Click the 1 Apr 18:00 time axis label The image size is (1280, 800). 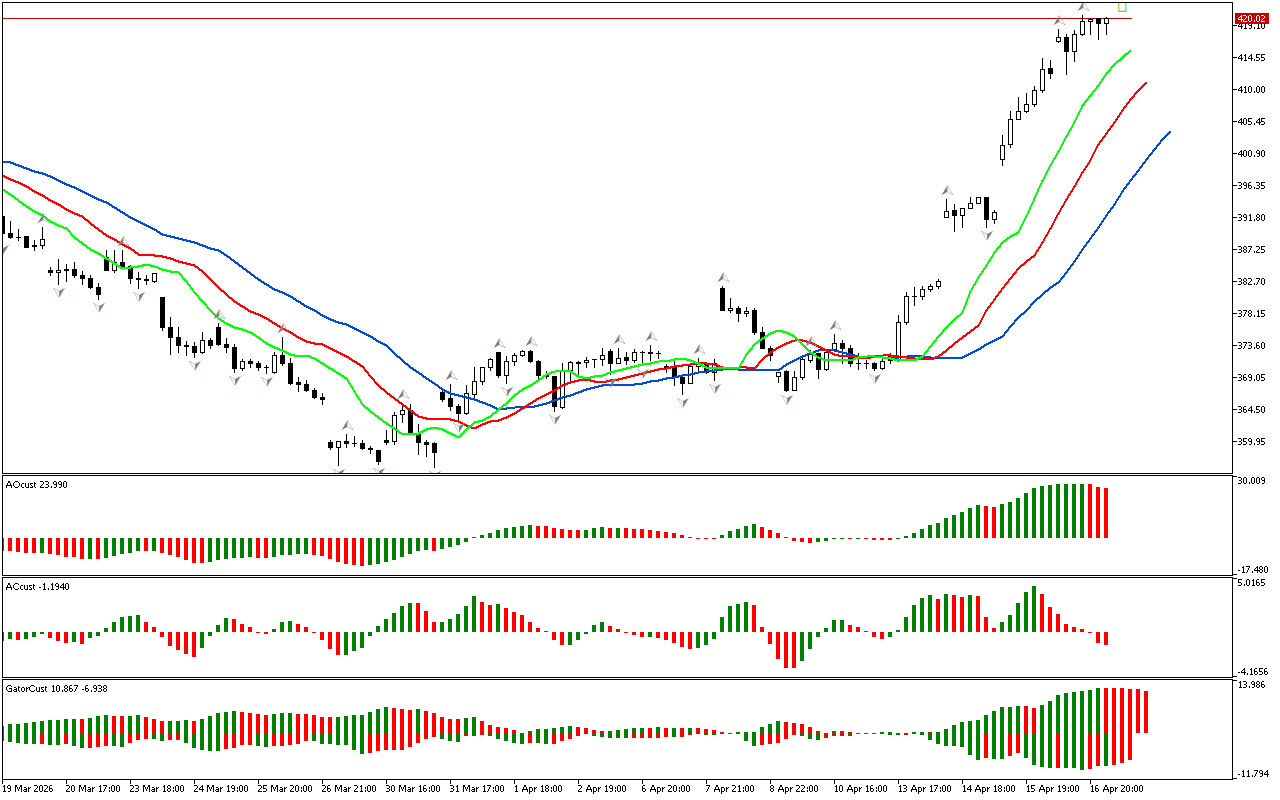tap(540, 789)
